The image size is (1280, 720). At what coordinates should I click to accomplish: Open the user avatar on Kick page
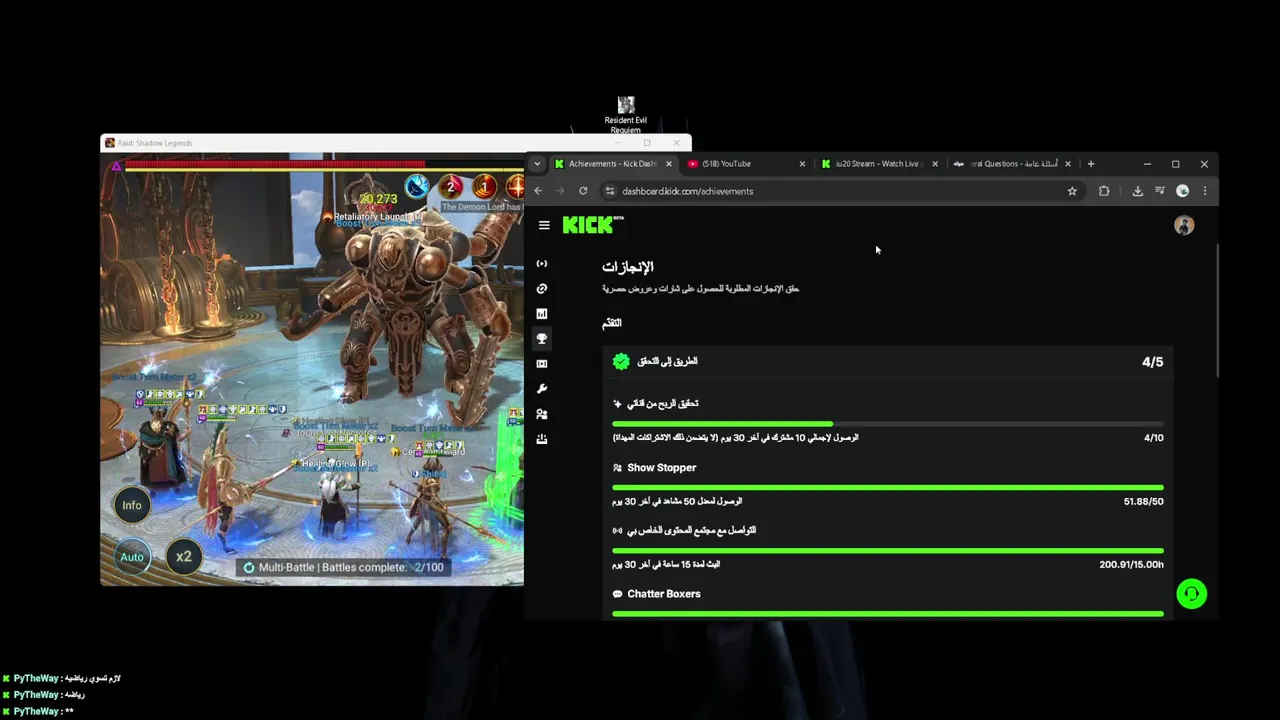1184,225
